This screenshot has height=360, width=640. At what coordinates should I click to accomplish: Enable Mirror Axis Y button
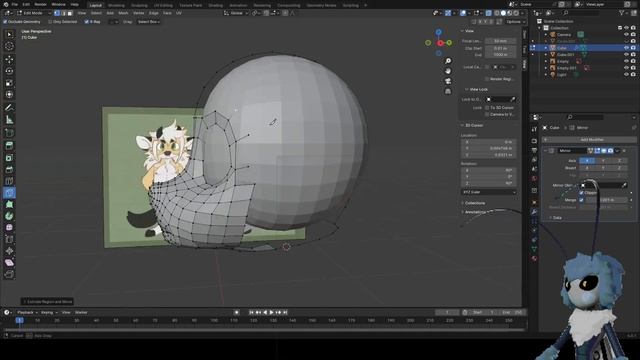tap(603, 161)
